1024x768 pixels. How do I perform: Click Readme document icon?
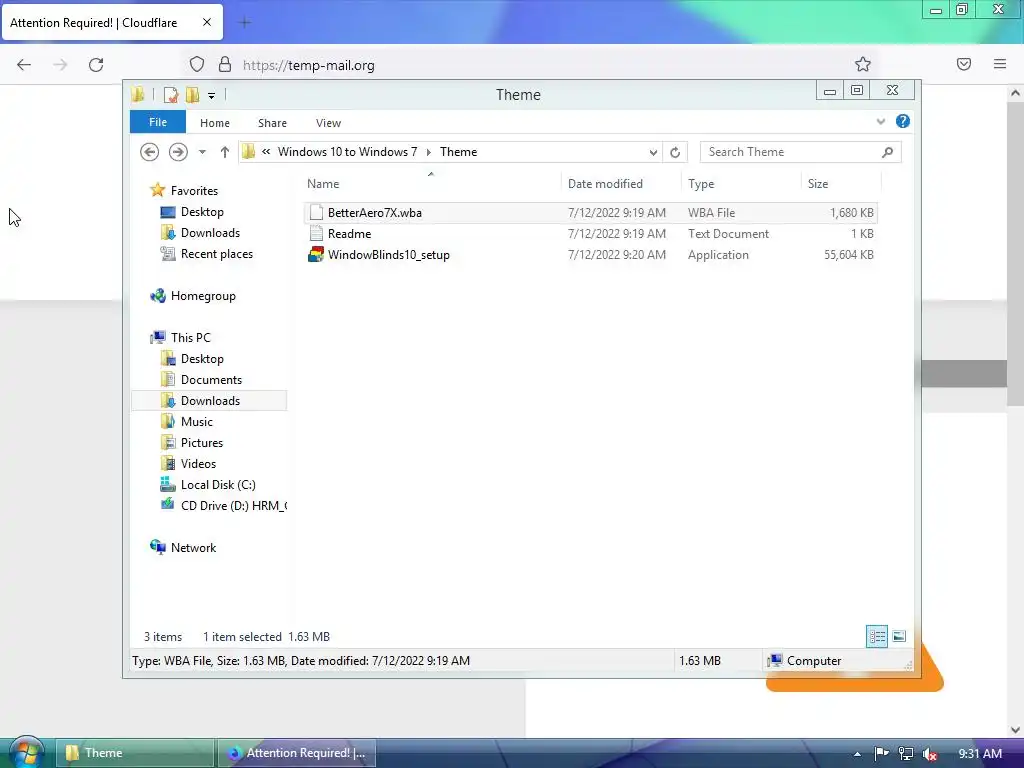point(316,233)
